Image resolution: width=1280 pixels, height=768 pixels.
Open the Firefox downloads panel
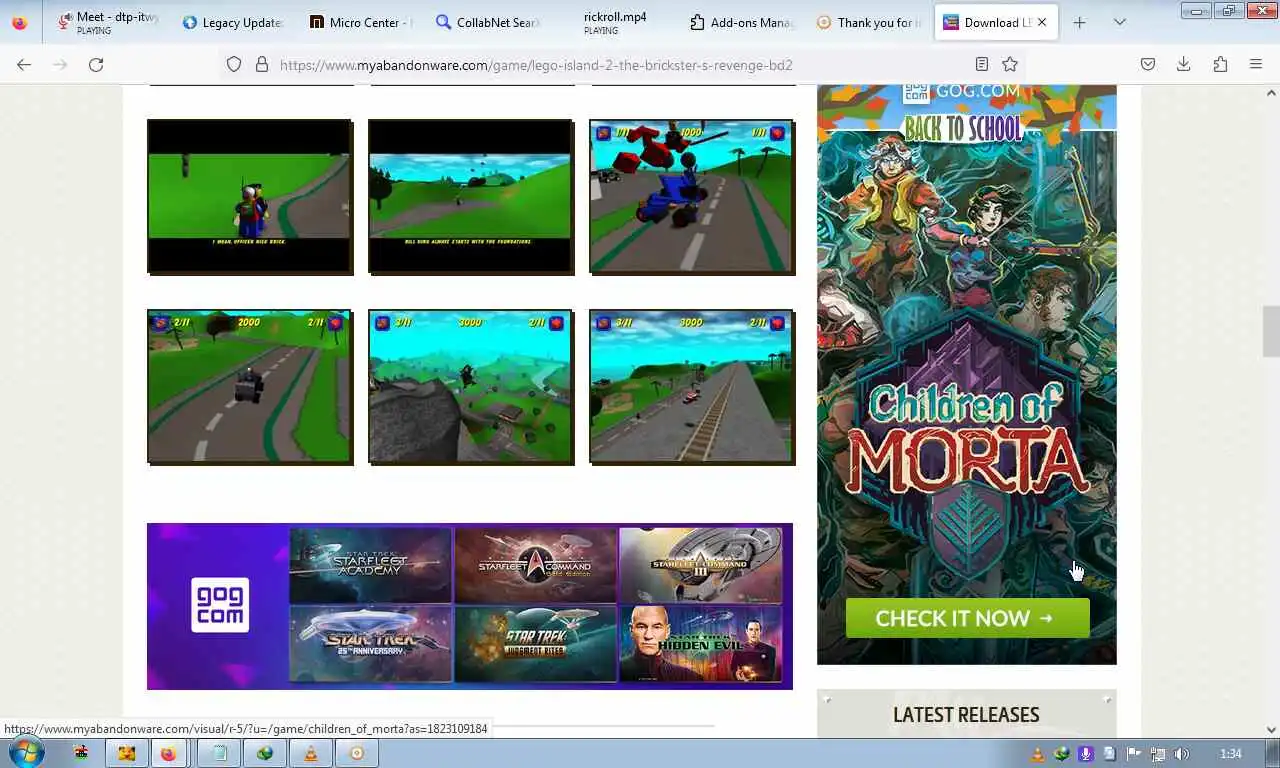1183,64
